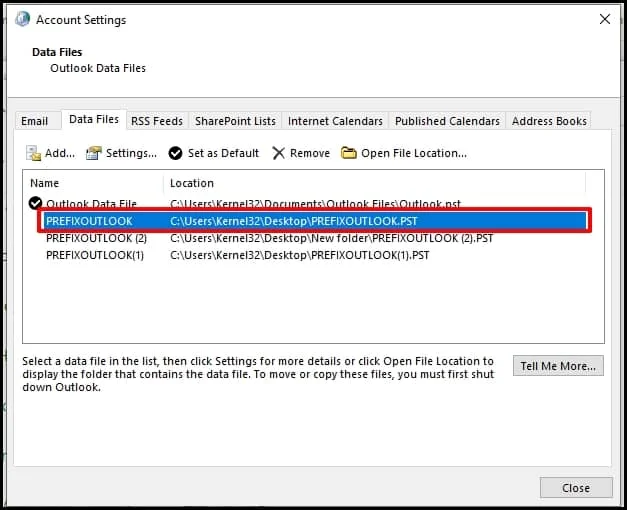Select the PREFIXOUTLOOK(1) entry
This screenshot has width=627, height=510.
[95, 255]
